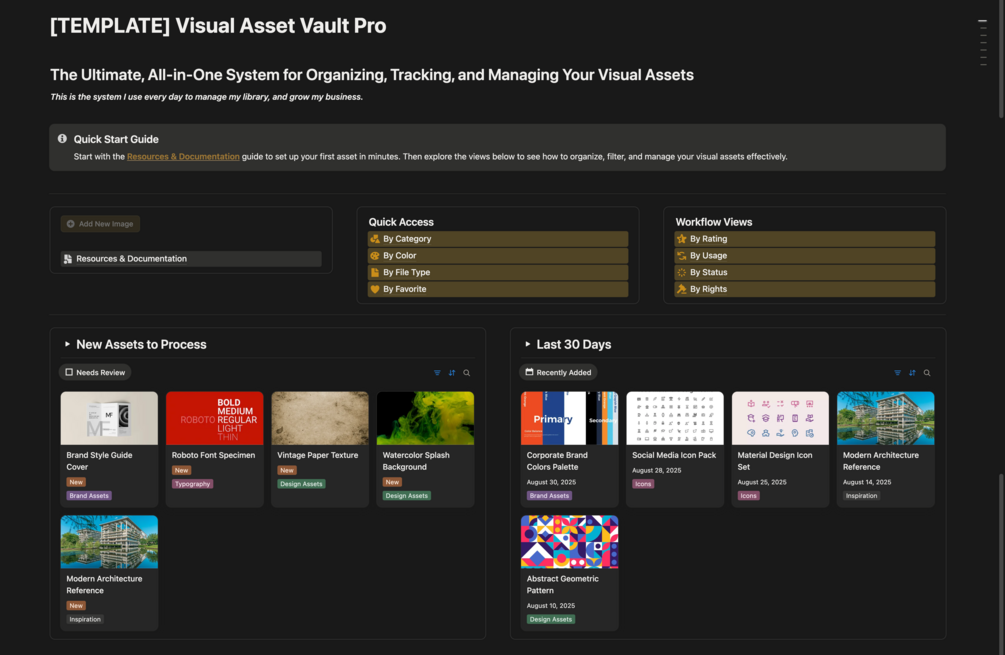Click the page table-of-contents marker lines
Viewport: 1005px width, 655px height.
(x=983, y=43)
